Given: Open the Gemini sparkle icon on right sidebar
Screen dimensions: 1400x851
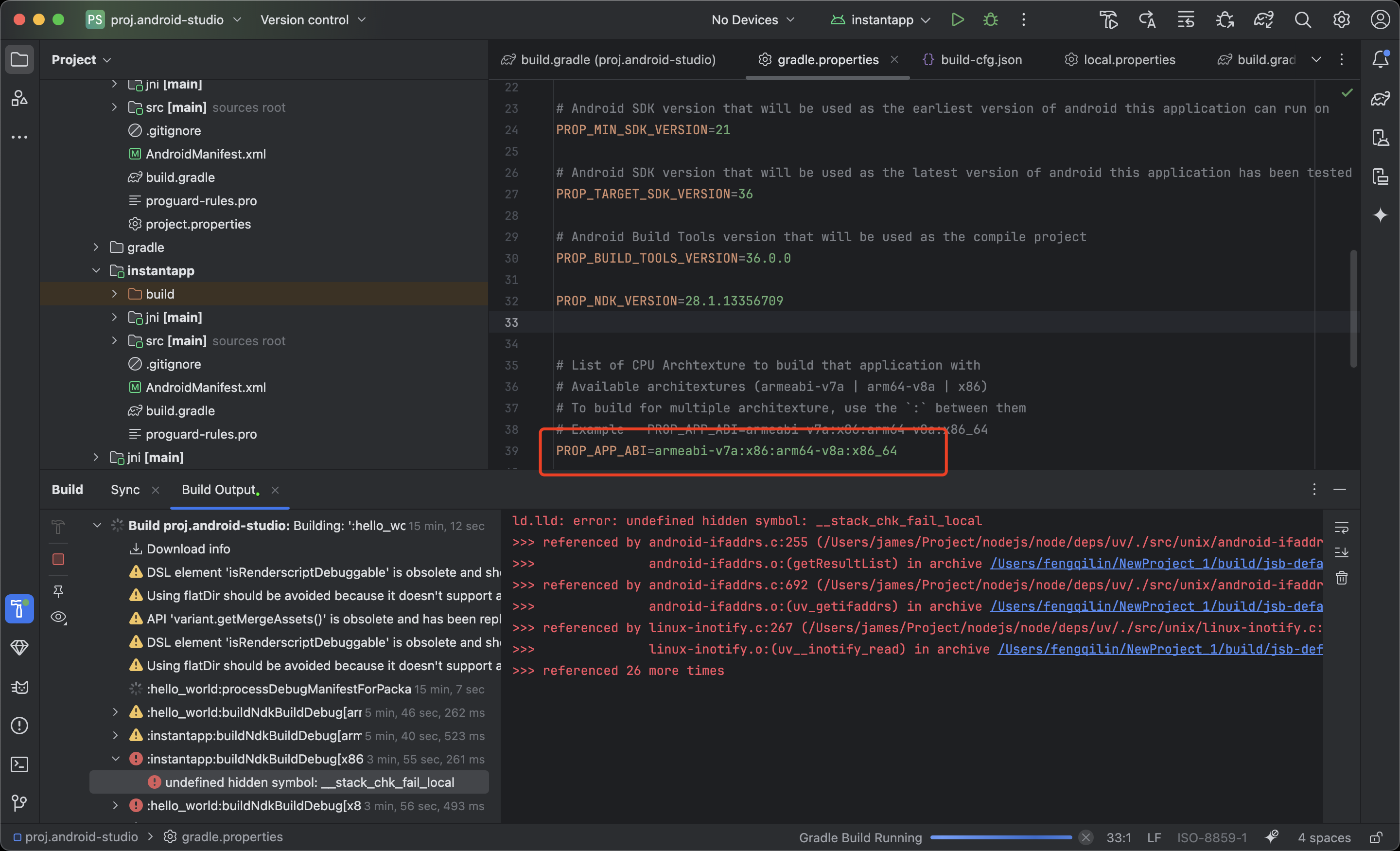Looking at the screenshot, I should point(1380,215).
